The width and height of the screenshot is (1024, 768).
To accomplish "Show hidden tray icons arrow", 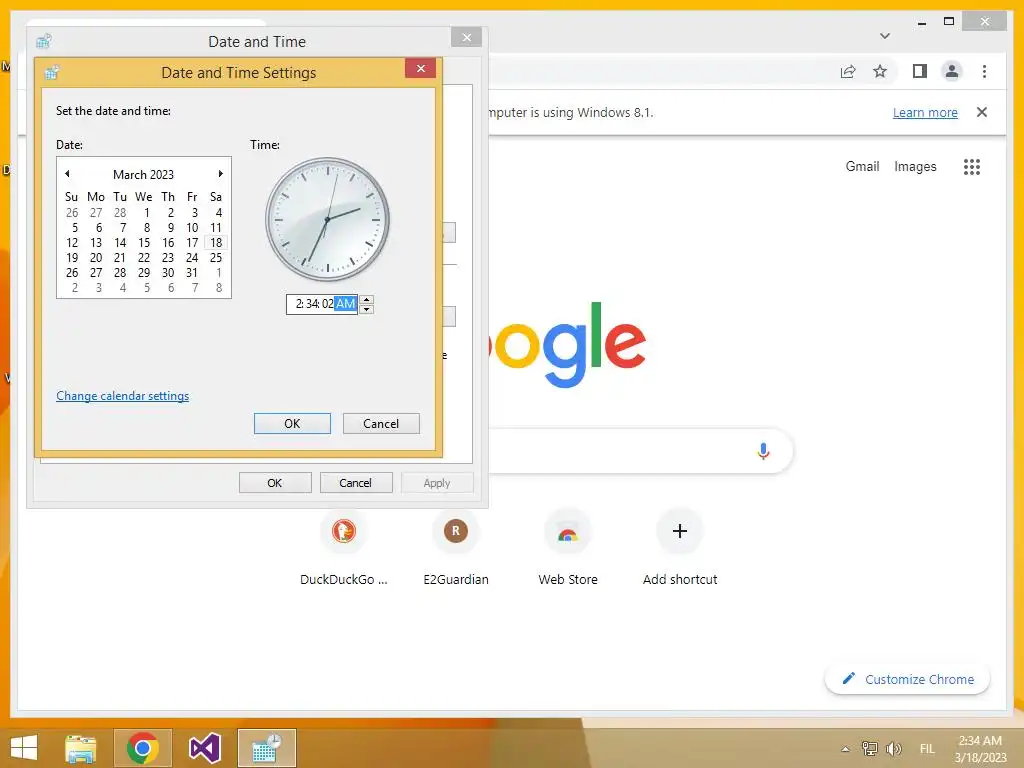I will point(845,749).
